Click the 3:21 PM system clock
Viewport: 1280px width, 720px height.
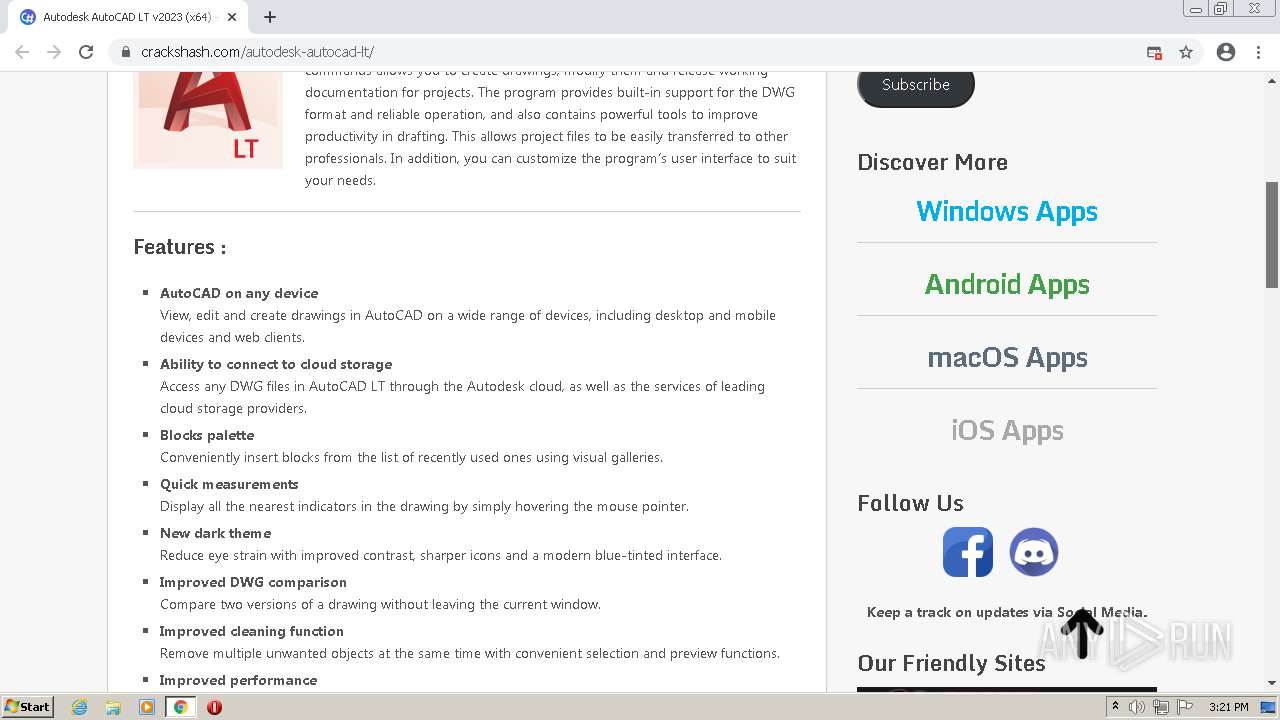pyautogui.click(x=1229, y=707)
